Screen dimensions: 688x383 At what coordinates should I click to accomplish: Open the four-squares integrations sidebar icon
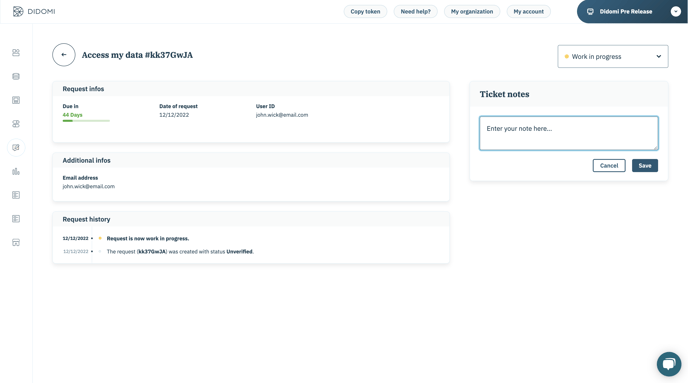16,124
